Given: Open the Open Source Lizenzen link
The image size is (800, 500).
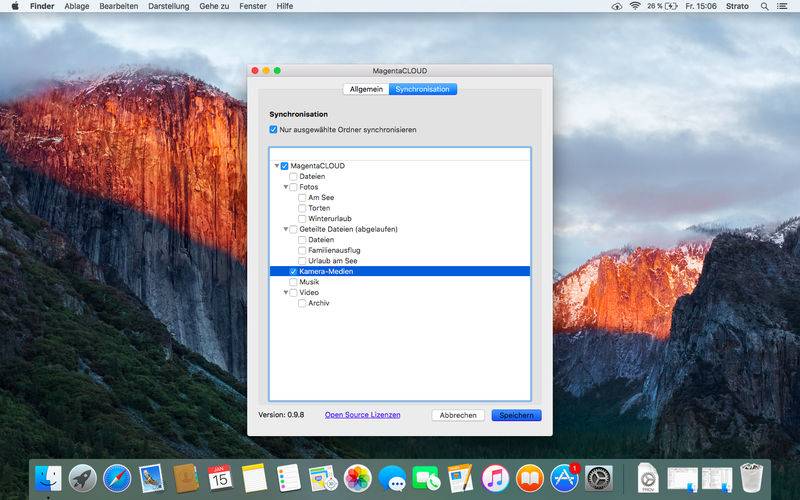Looking at the screenshot, I should click(362, 415).
